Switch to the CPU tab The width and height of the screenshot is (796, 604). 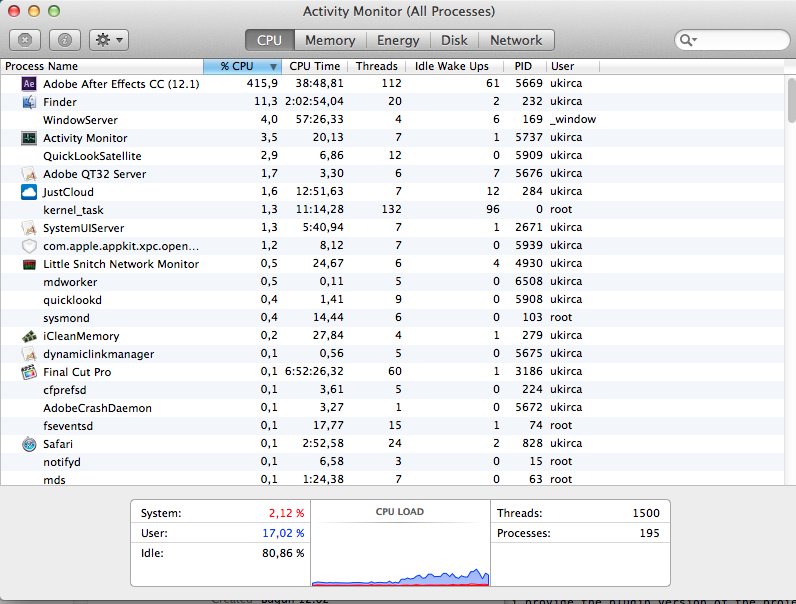[270, 40]
